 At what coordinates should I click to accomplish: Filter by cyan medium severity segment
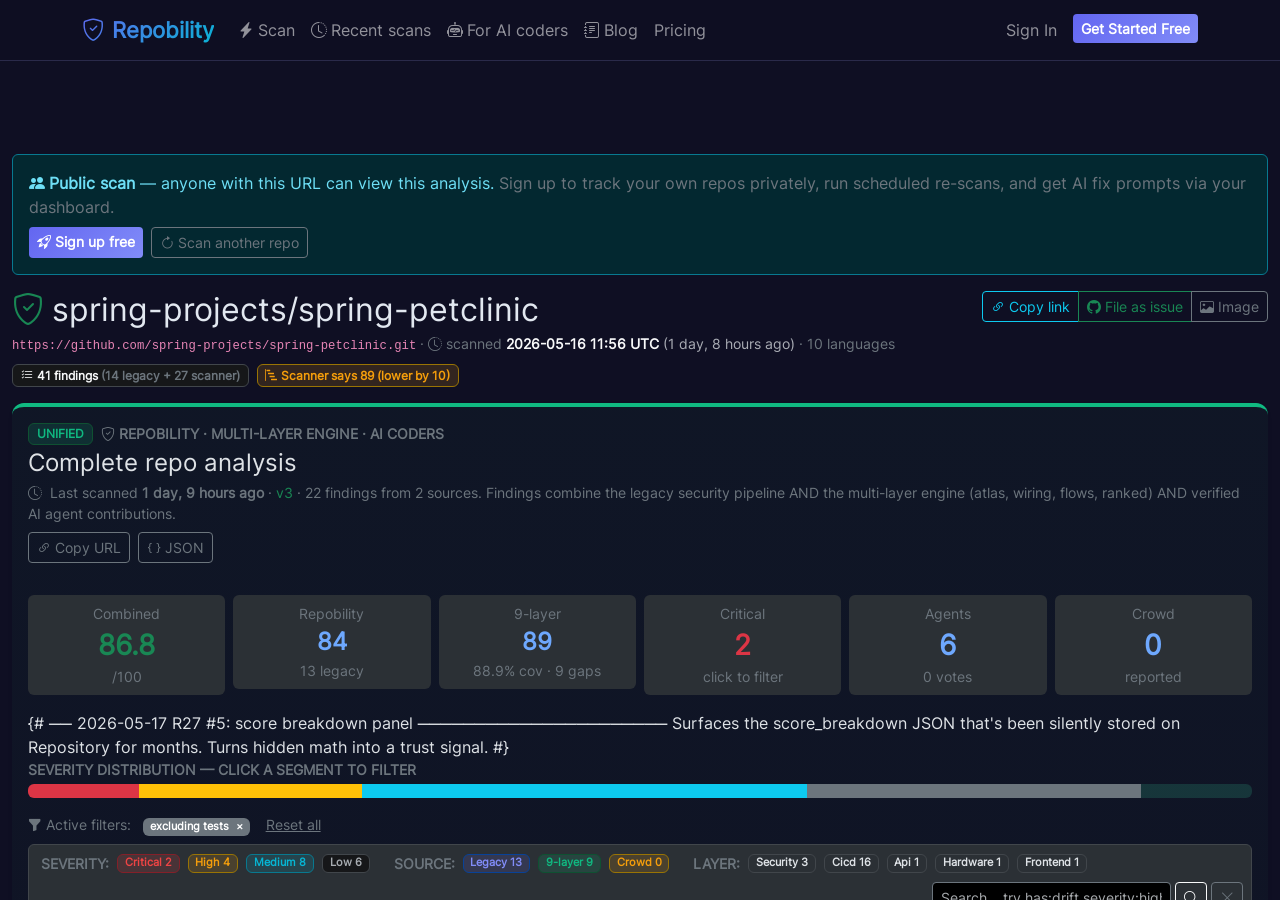click(x=584, y=791)
